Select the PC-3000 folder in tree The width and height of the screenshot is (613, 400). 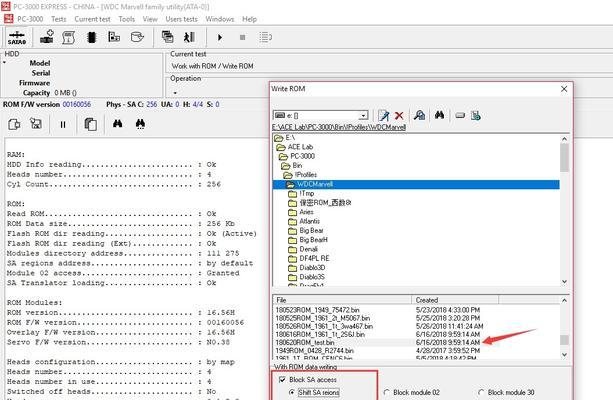[x=302, y=156]
